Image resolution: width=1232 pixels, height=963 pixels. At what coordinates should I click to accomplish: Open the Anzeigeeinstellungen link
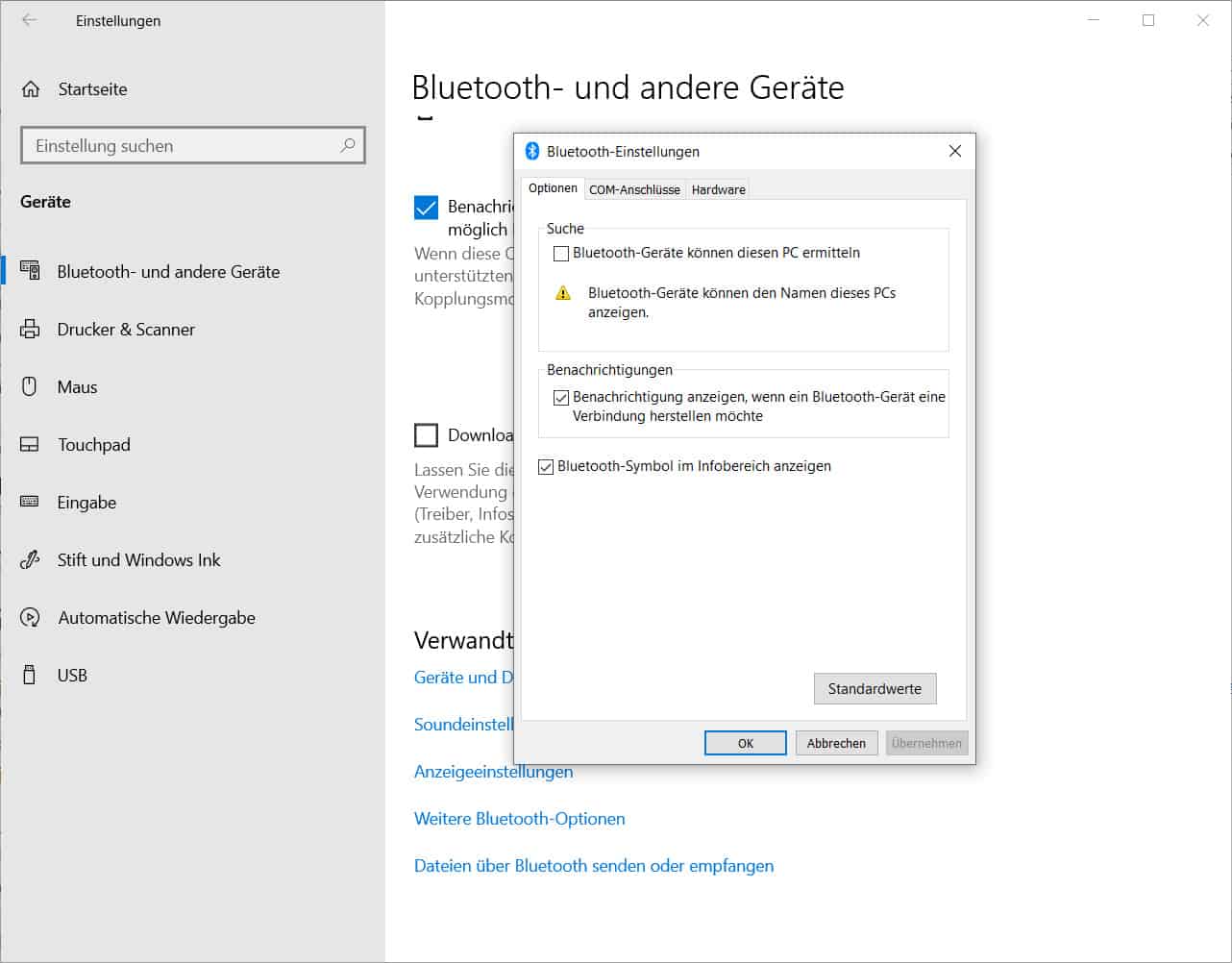click(x=493, y=772)
